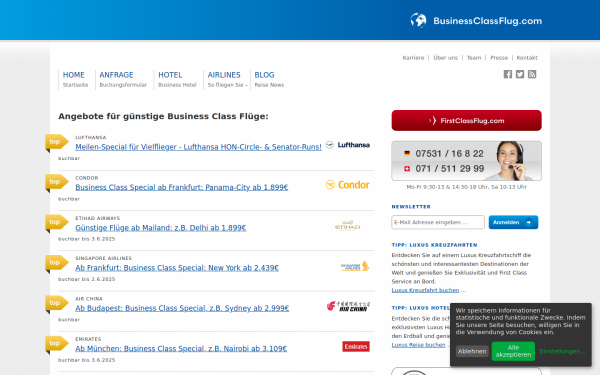This screenshot has width=600, height=375.
Task: Open Condor Panama-City offer link
Action: [x=181, y=188]
